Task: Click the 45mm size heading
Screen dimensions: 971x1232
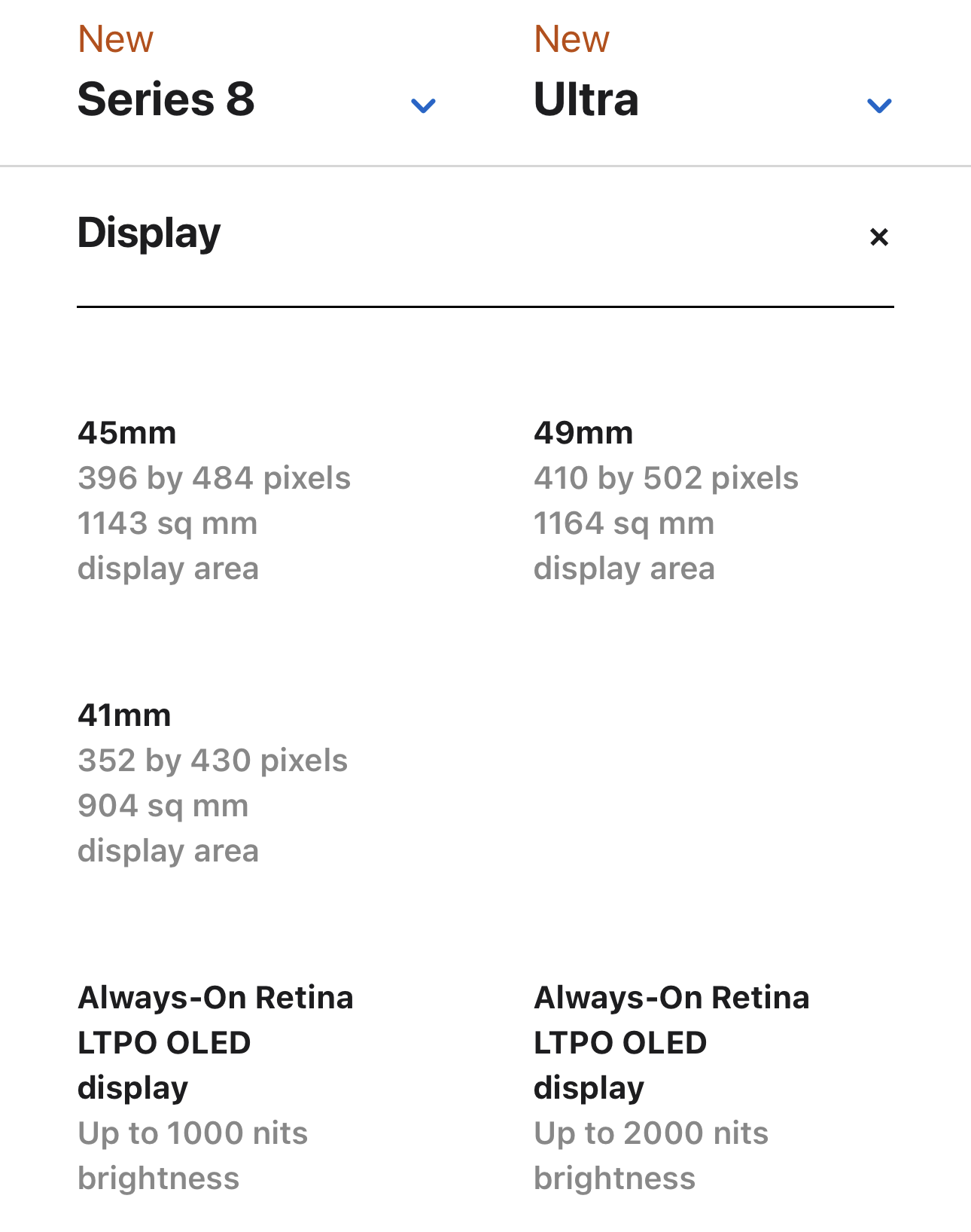Action: click(x=127, y=433)
